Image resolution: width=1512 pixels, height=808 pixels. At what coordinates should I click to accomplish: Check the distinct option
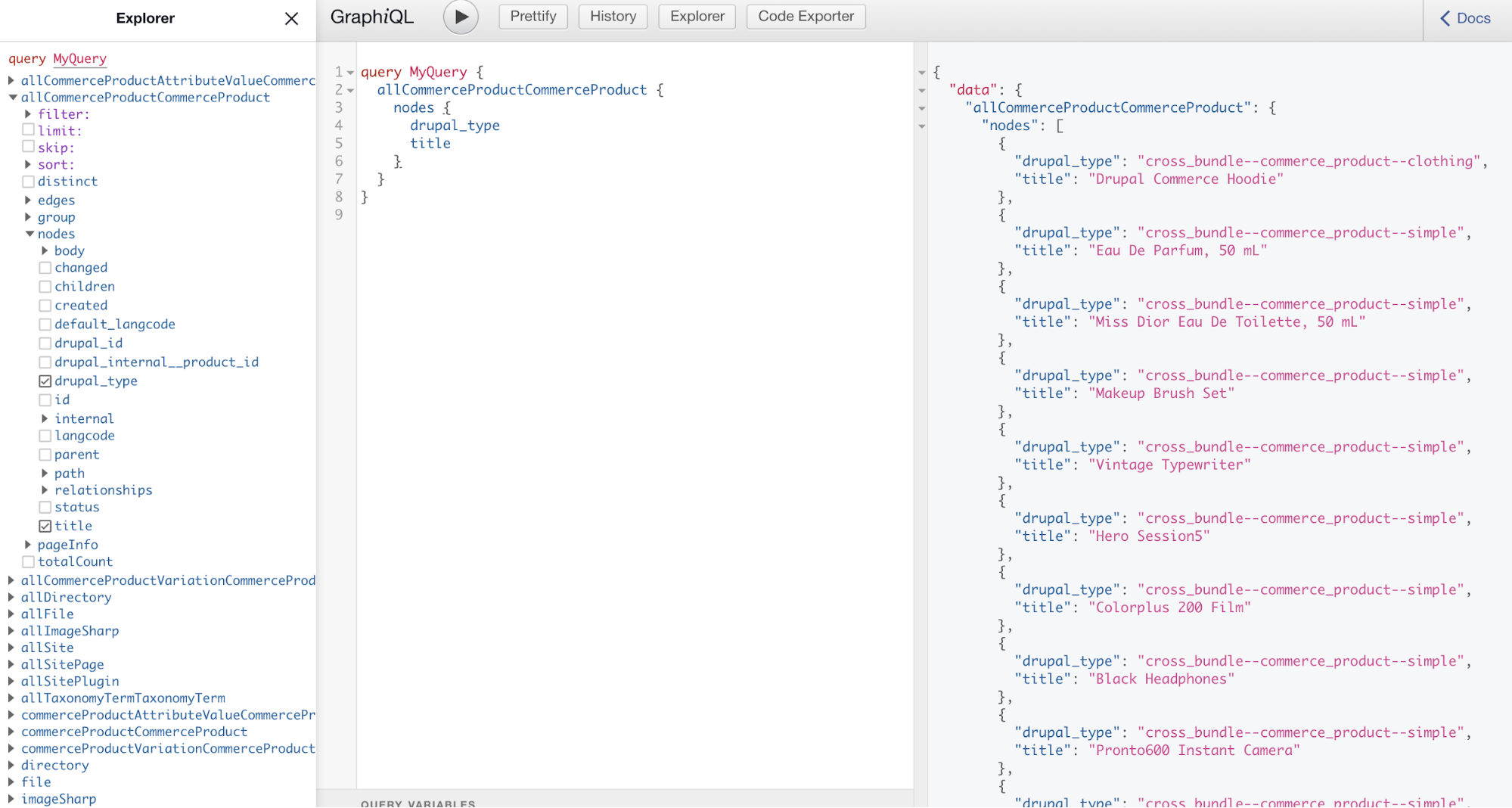coord(29,182)
